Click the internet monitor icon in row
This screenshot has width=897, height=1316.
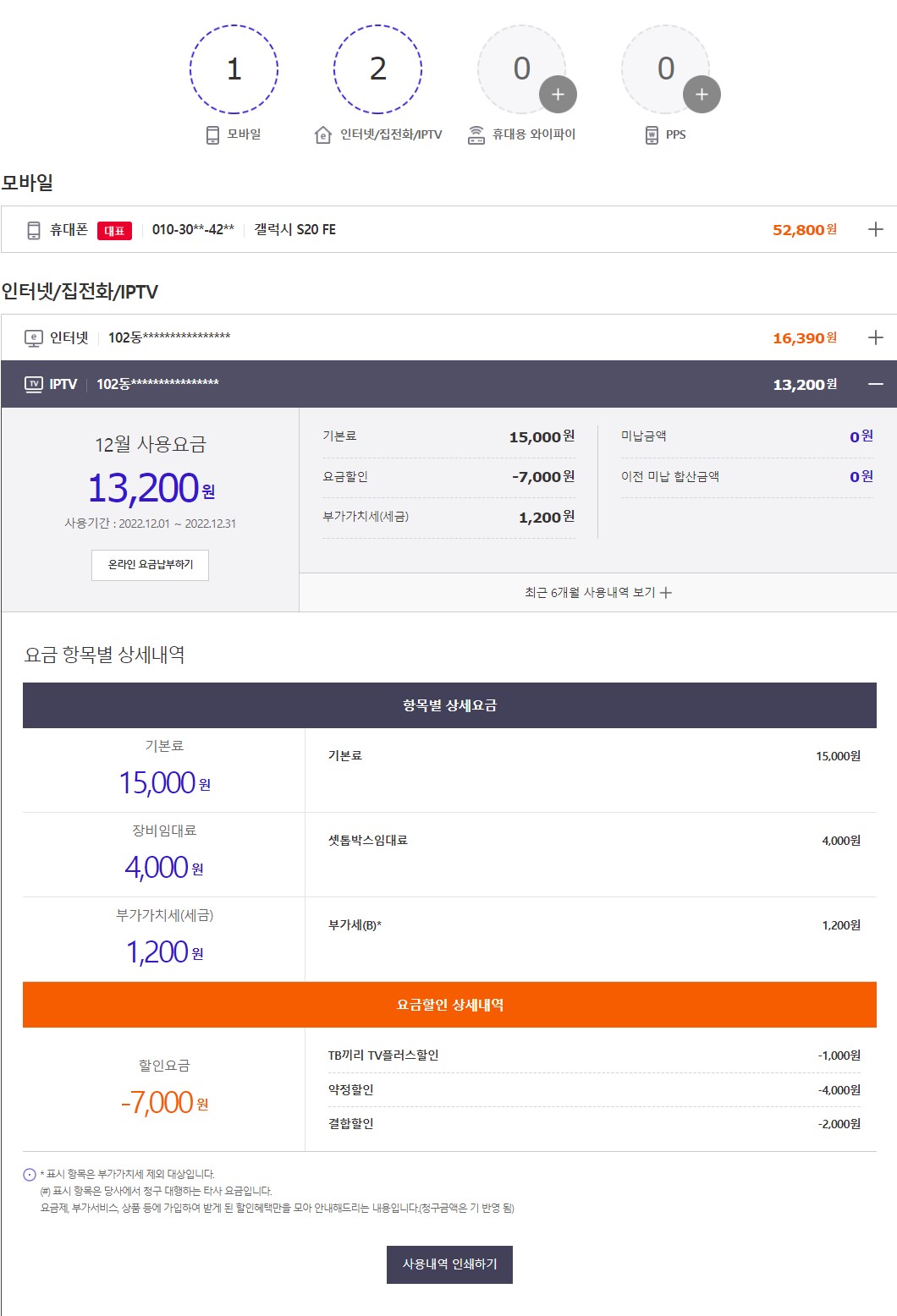pyautogui.click(x=34, y=338)
